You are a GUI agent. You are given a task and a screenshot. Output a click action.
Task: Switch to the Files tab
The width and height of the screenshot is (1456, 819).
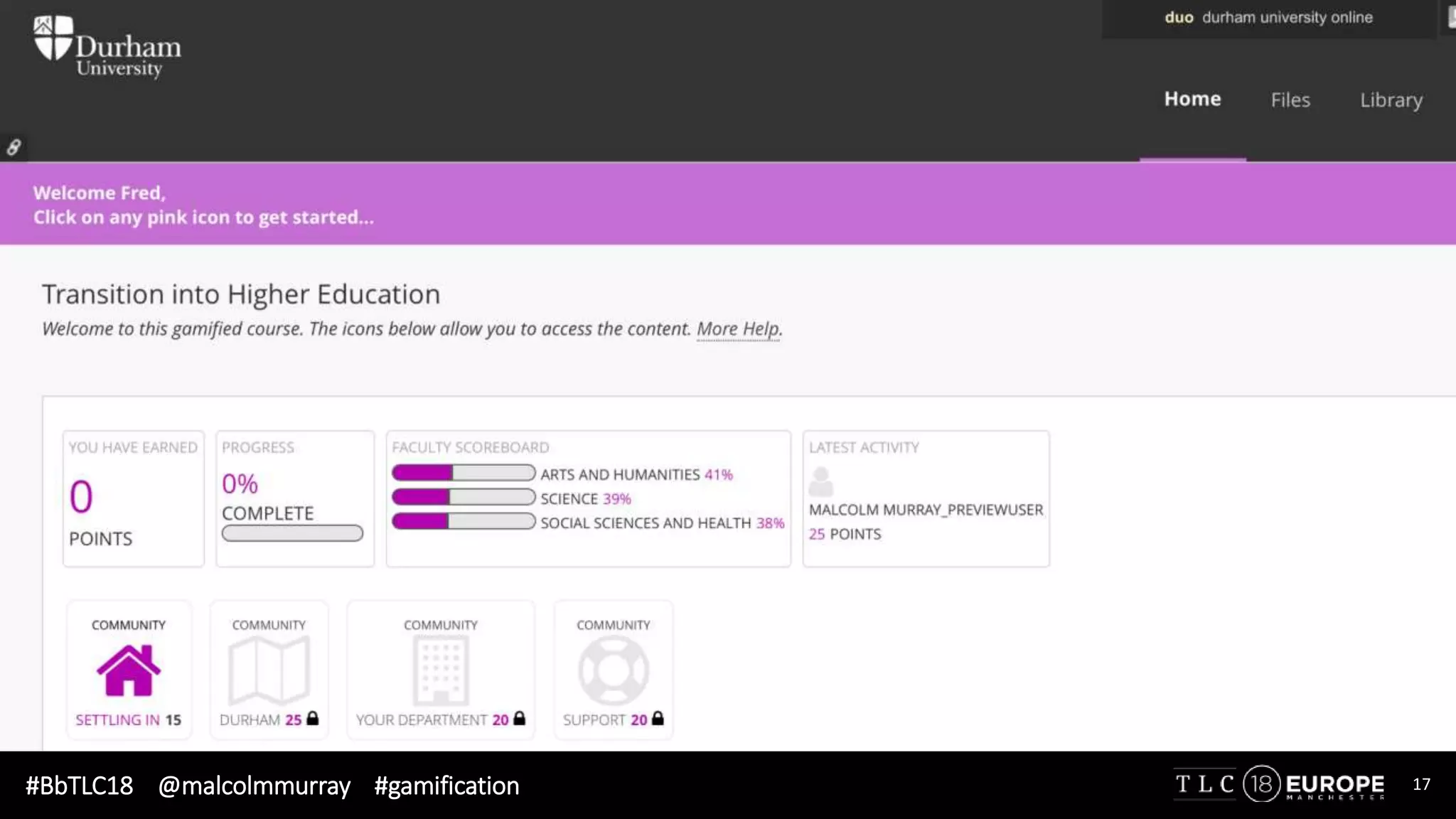tap(1290, 100)
